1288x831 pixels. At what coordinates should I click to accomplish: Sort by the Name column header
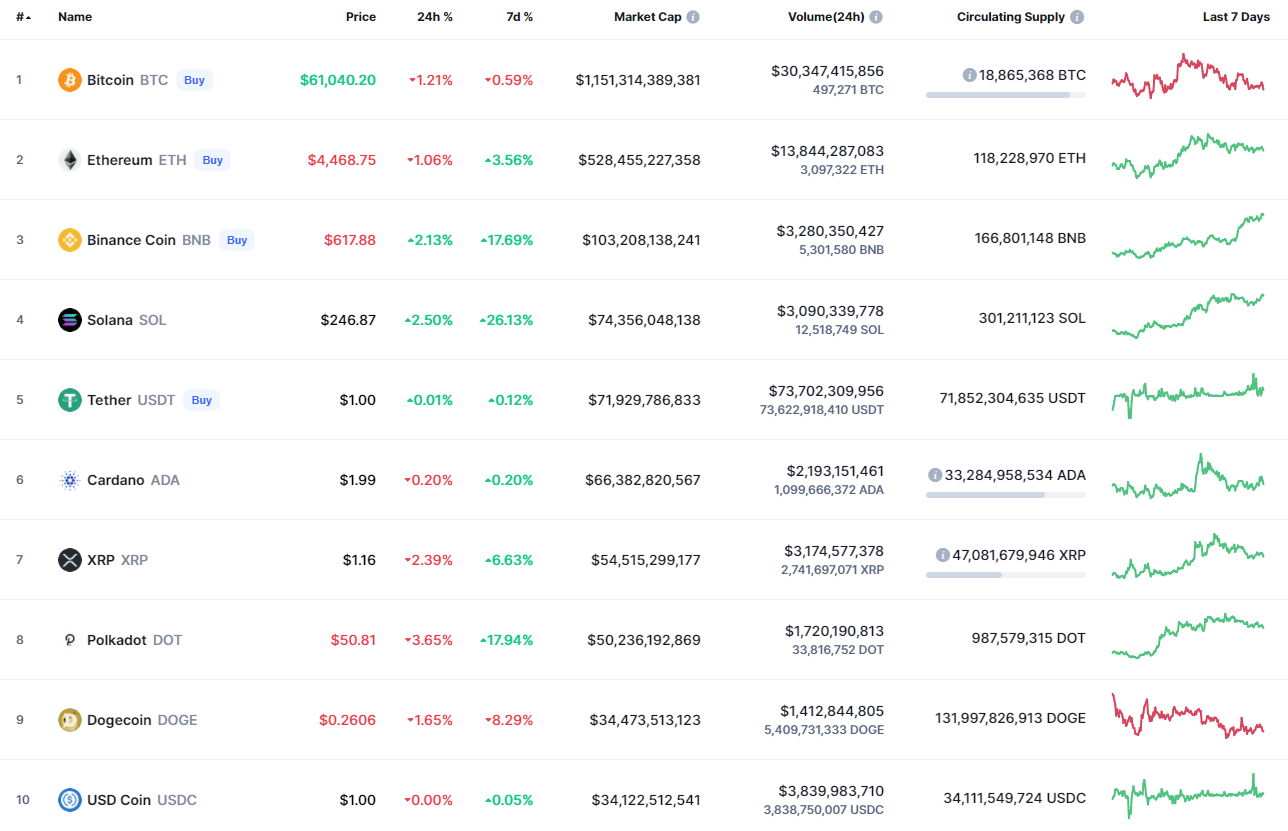pyautogui.click(x=75, y=17)
